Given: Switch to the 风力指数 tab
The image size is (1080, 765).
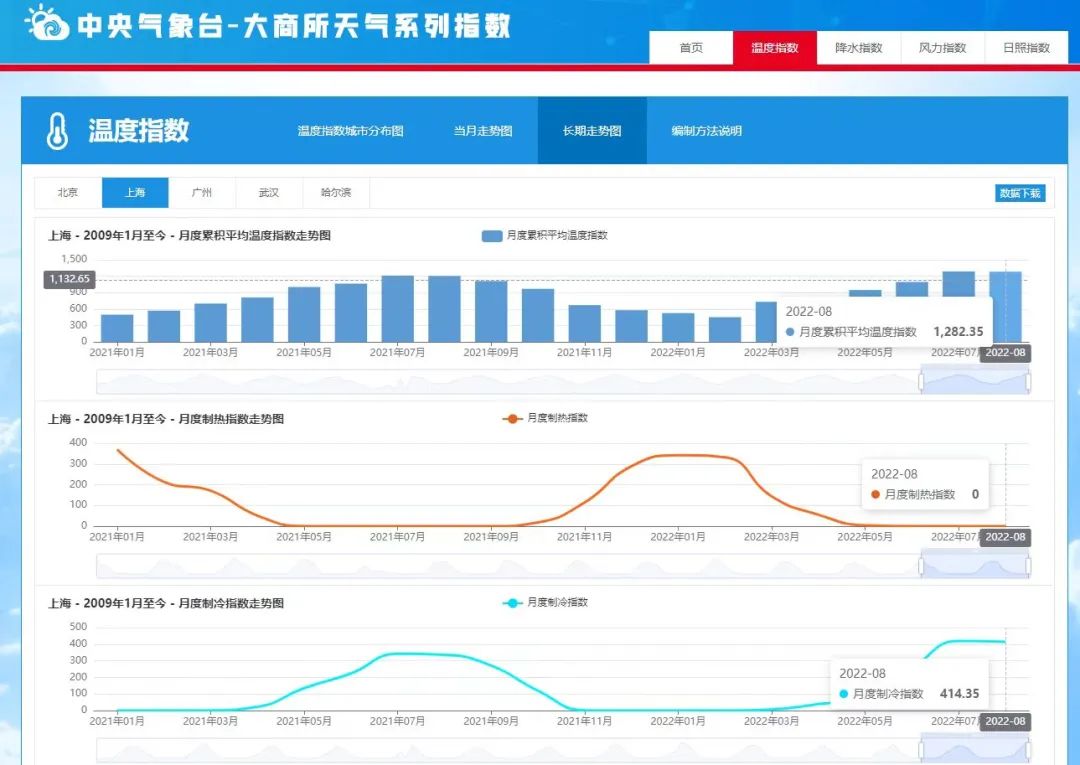Looking at the screenshot, I should [x=942, y=47].
